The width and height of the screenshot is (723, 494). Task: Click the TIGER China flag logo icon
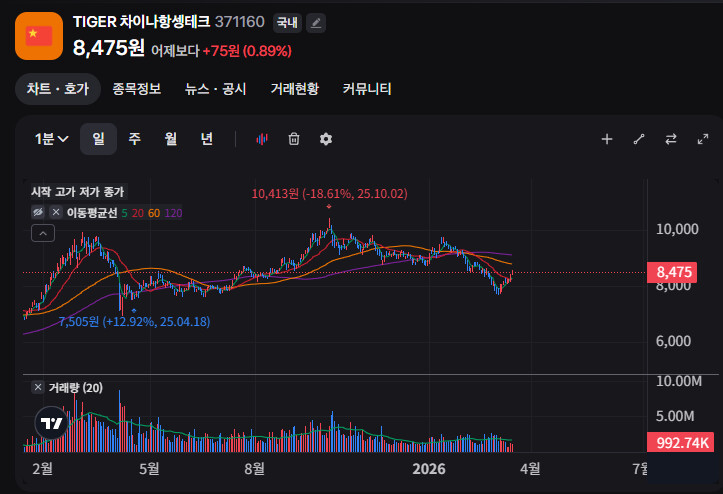39,36
